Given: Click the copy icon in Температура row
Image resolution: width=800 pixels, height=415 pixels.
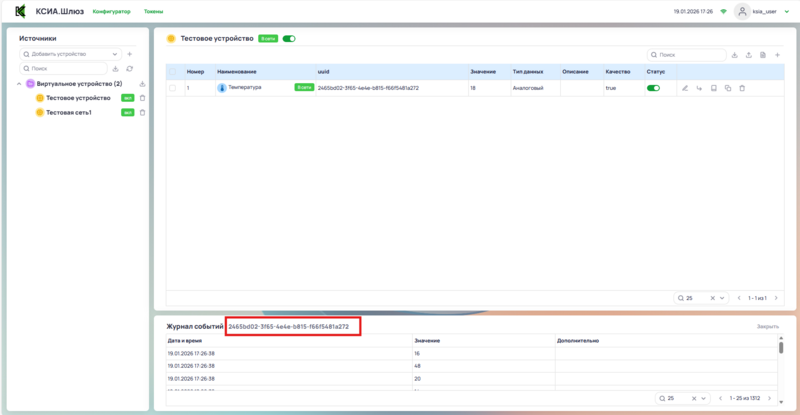Looking at the screenshot, I should (728, 88).
